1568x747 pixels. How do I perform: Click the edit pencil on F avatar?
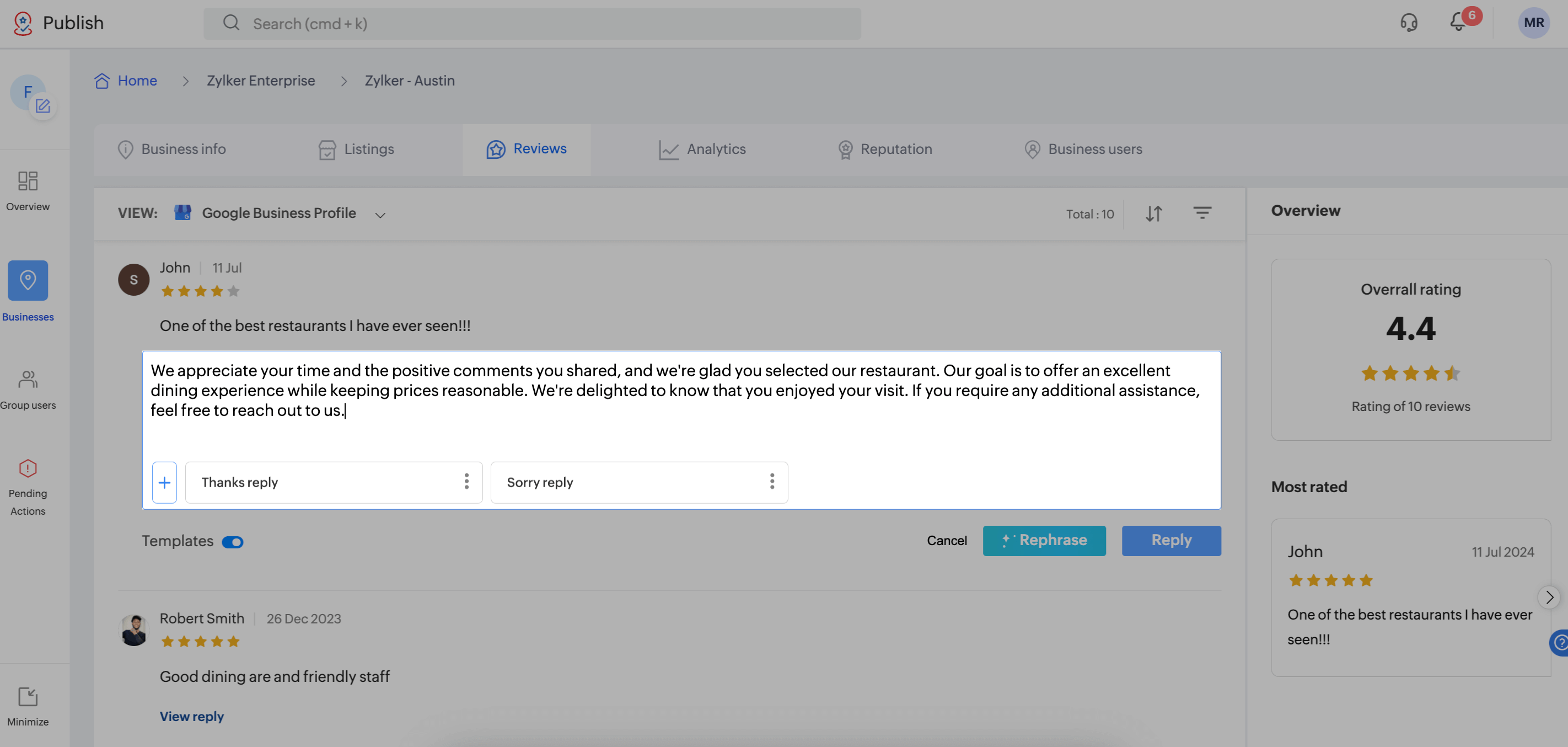(x=42, y=106)
